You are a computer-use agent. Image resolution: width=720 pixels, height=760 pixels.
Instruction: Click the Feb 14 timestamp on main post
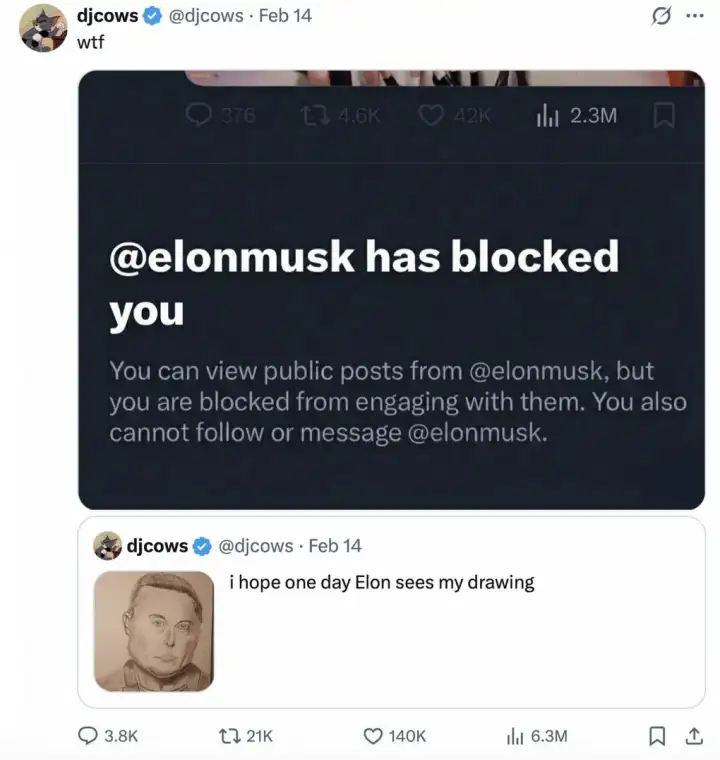tap(285, 16)
